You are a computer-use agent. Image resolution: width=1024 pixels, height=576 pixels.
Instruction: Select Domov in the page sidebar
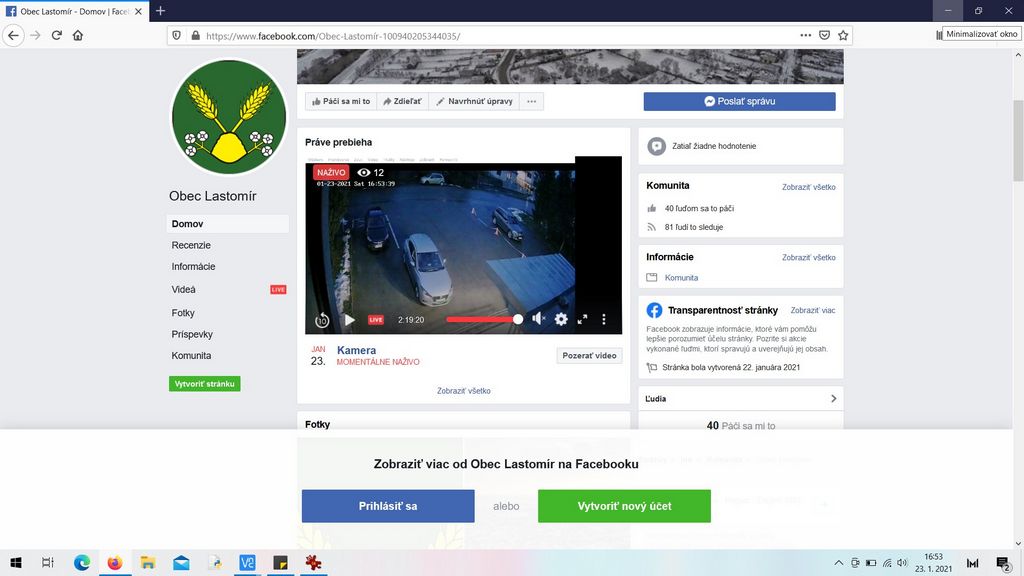(227, 223)
